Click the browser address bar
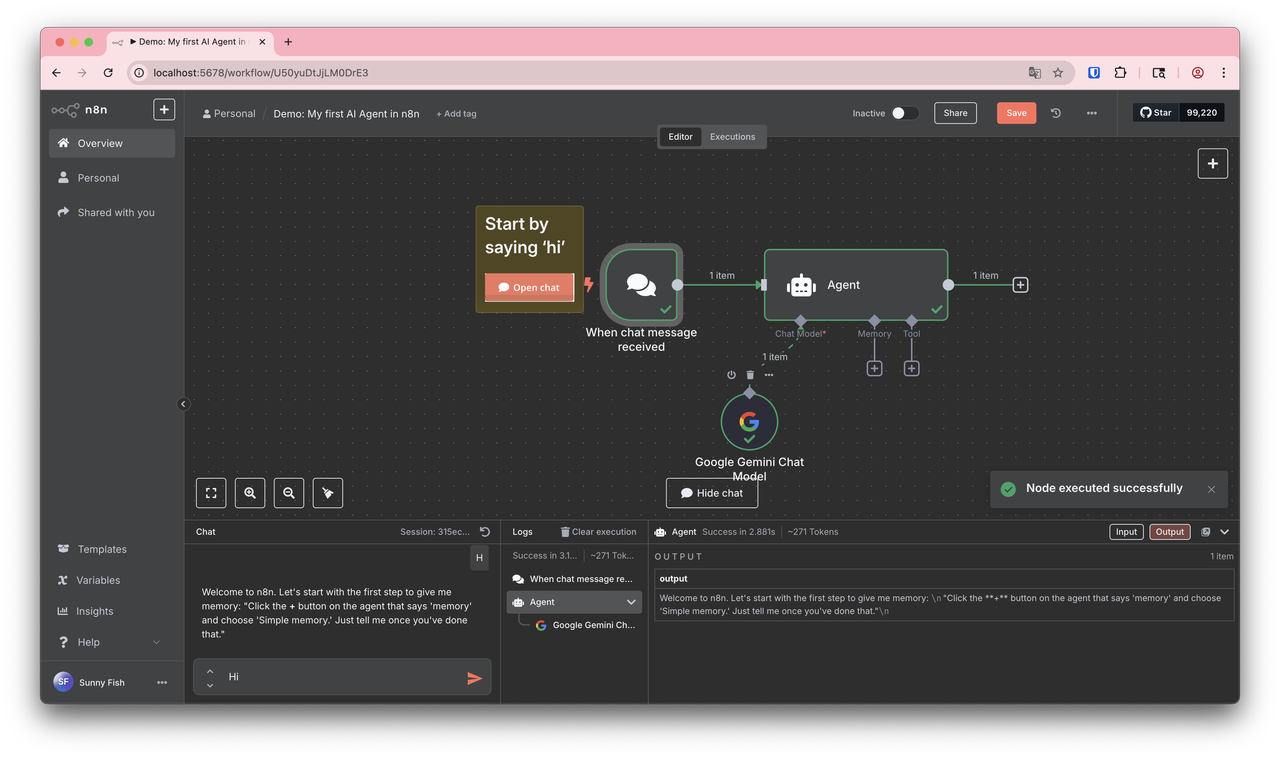 coord(600,73)
